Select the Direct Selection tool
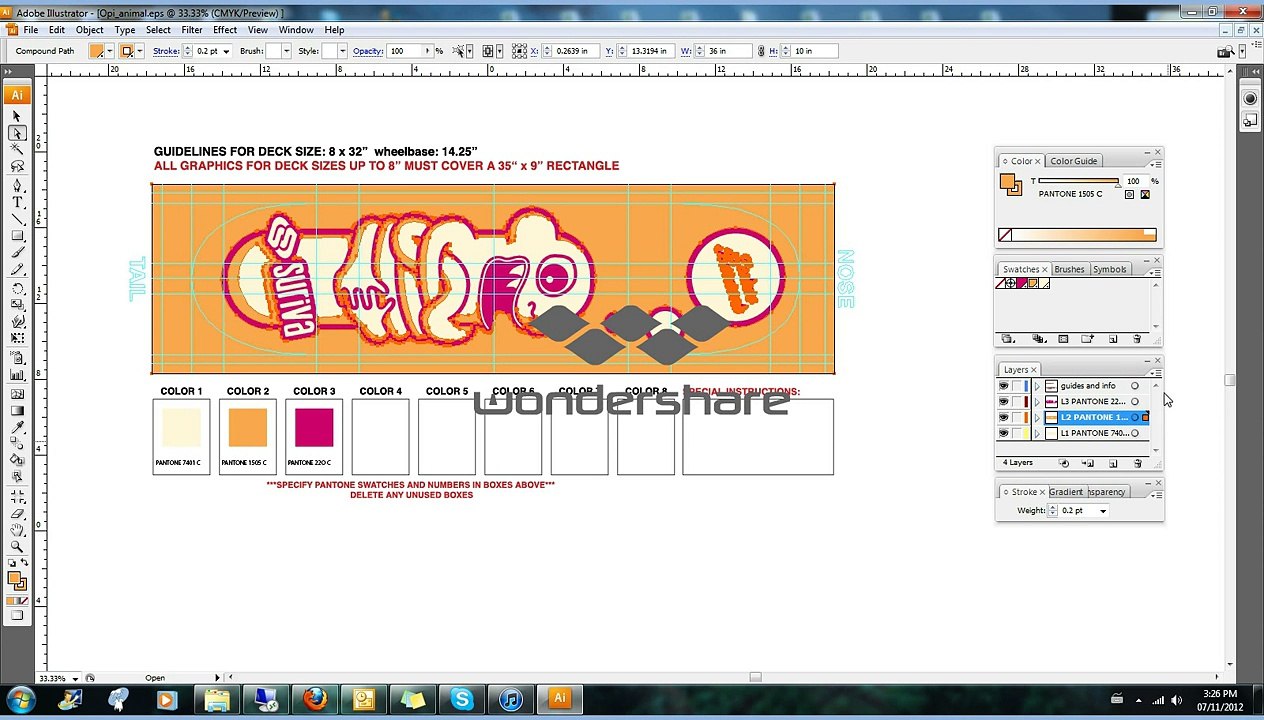Viewport: 1264px width, 720px height. click(17, 133)
